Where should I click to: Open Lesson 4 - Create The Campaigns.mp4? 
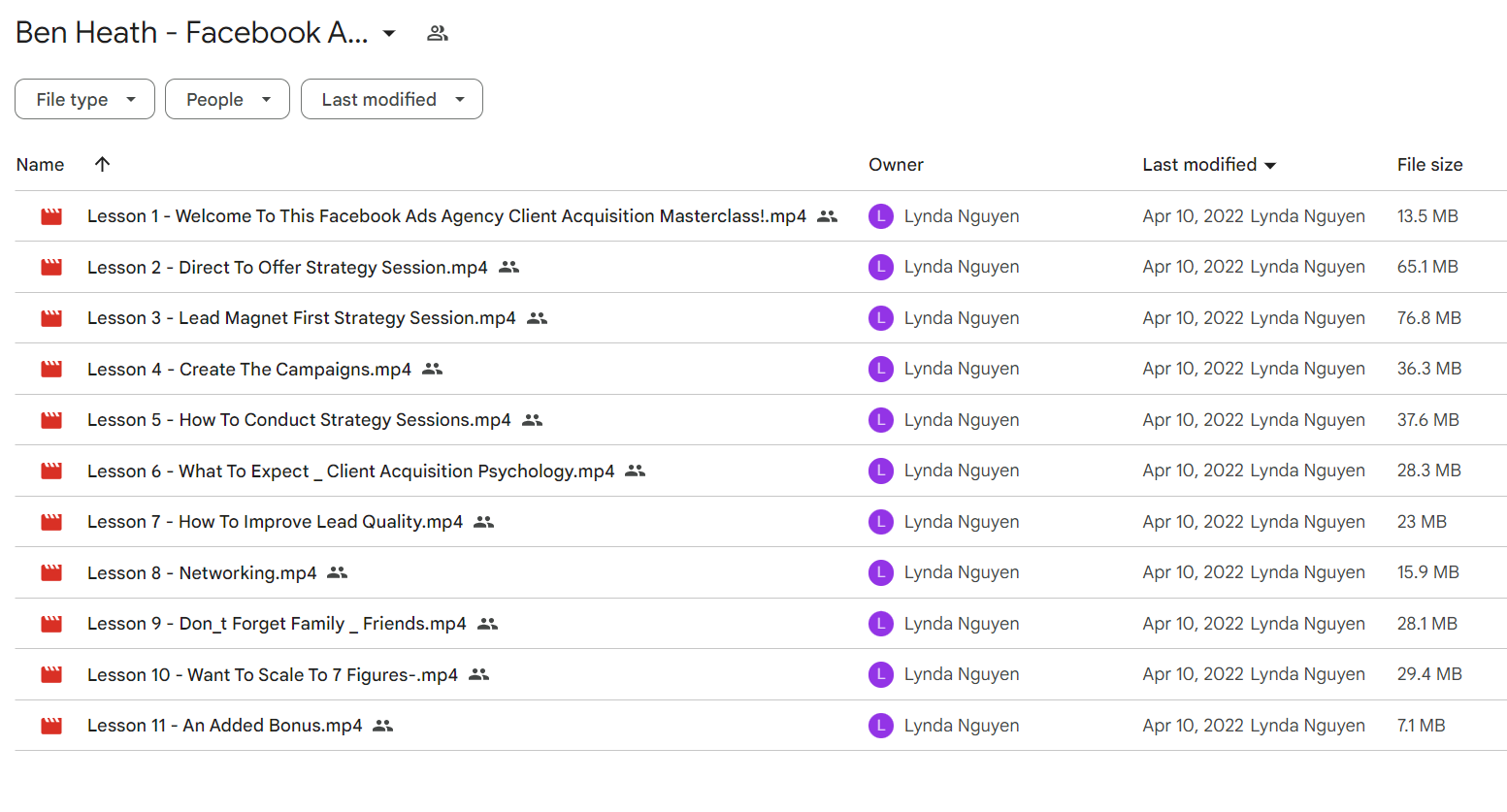(249, 370)
